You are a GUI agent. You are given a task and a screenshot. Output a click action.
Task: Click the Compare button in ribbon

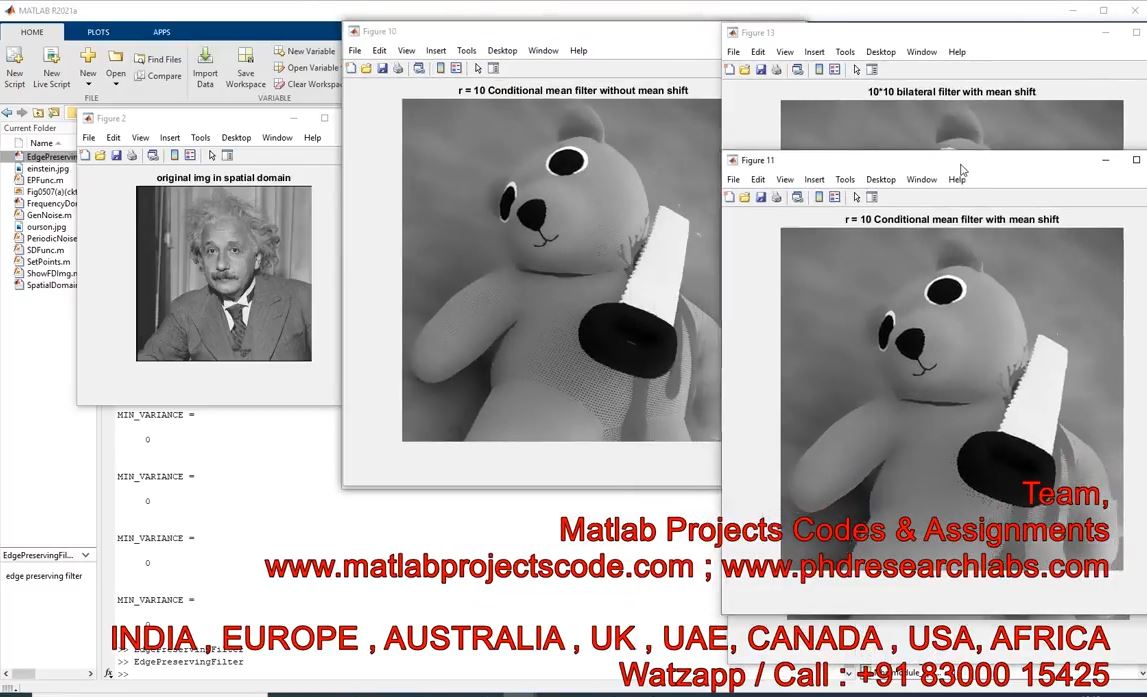coord(158,76)
